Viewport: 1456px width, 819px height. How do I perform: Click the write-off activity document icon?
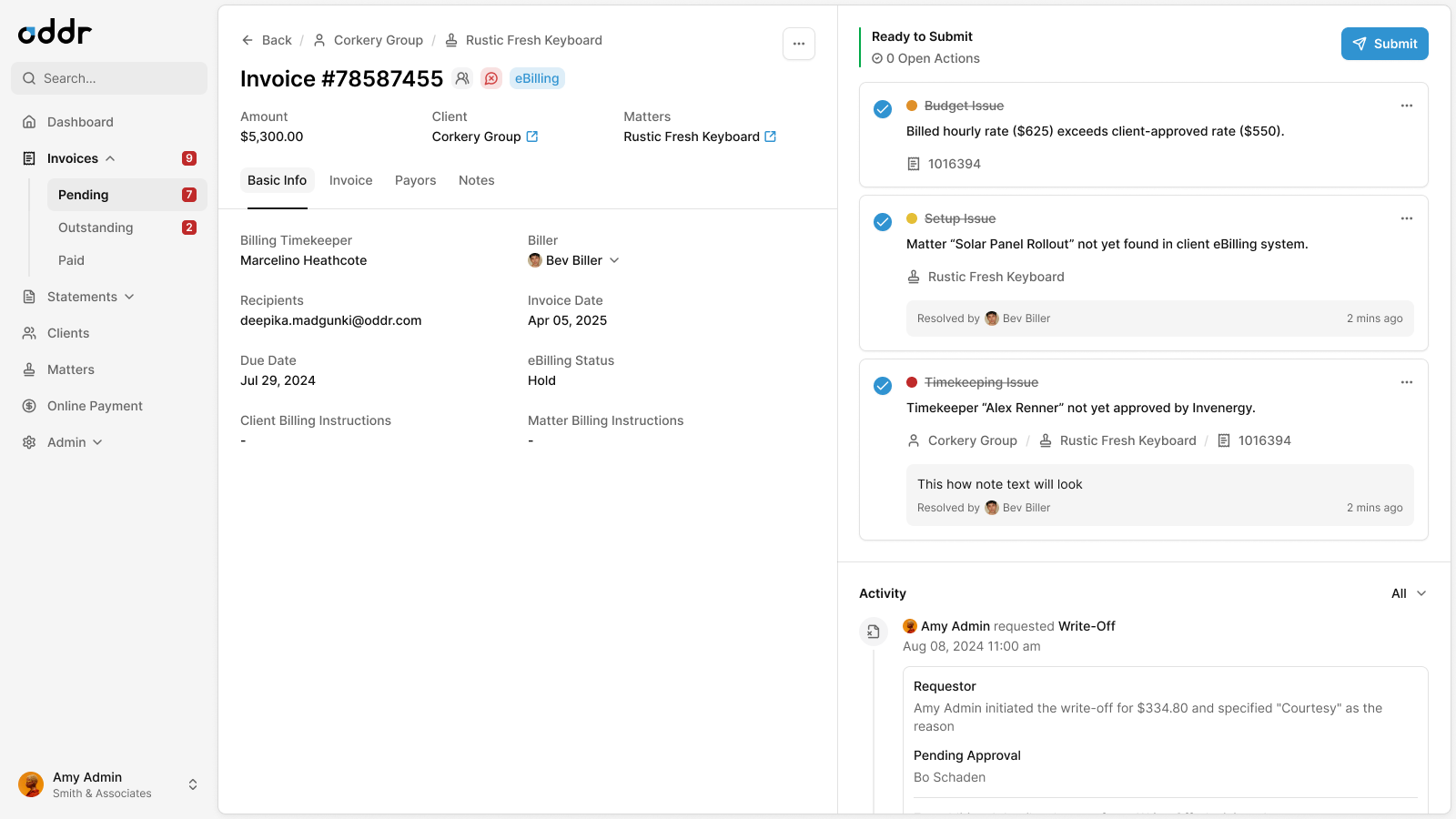pos(874,632)
